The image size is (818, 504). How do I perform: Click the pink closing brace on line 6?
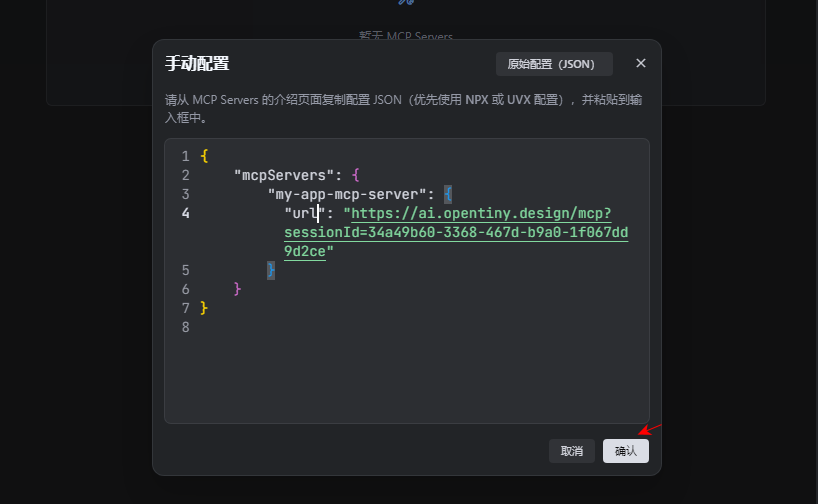tap(237, 289)
